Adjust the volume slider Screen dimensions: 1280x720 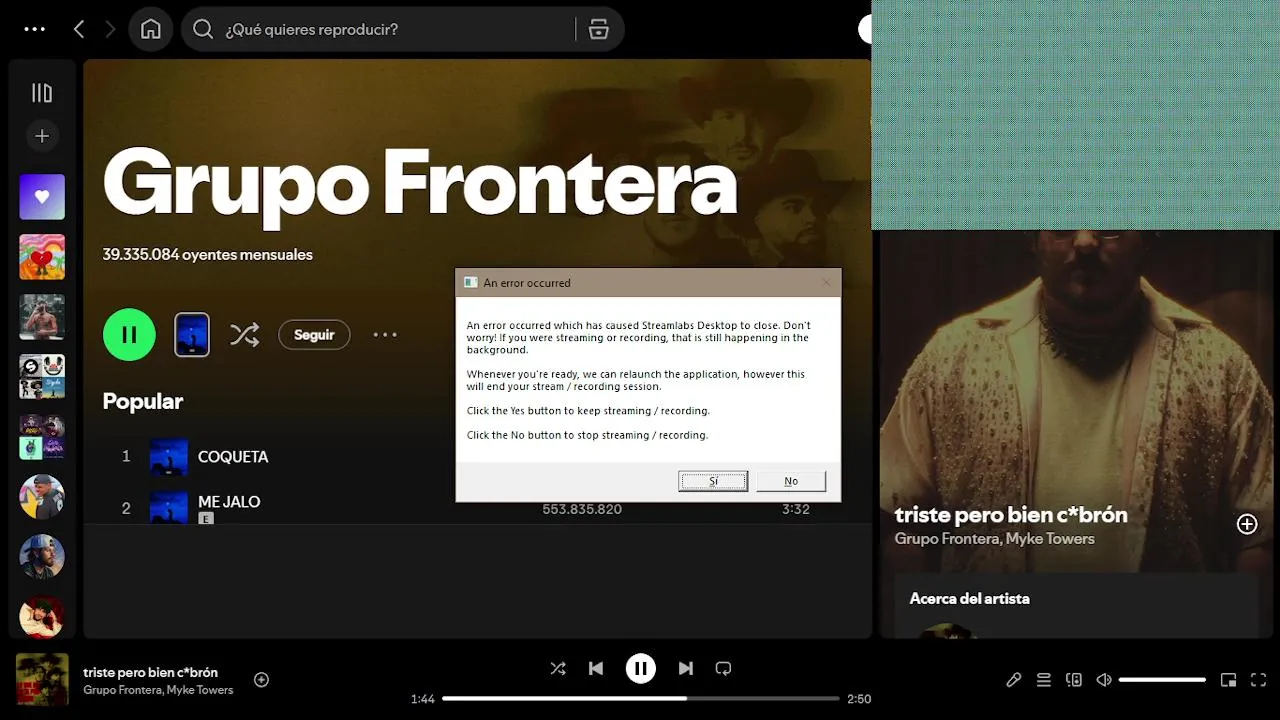(1162, 680)
